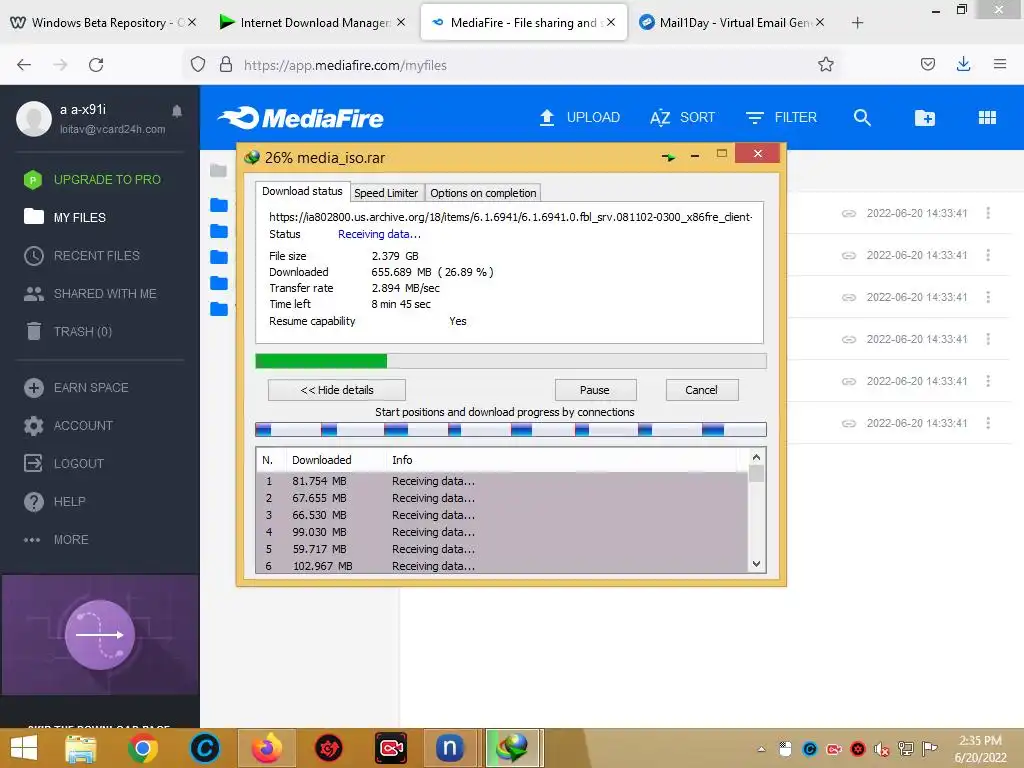
Task: Click the browser back arrow
Action: coord(24,65)
